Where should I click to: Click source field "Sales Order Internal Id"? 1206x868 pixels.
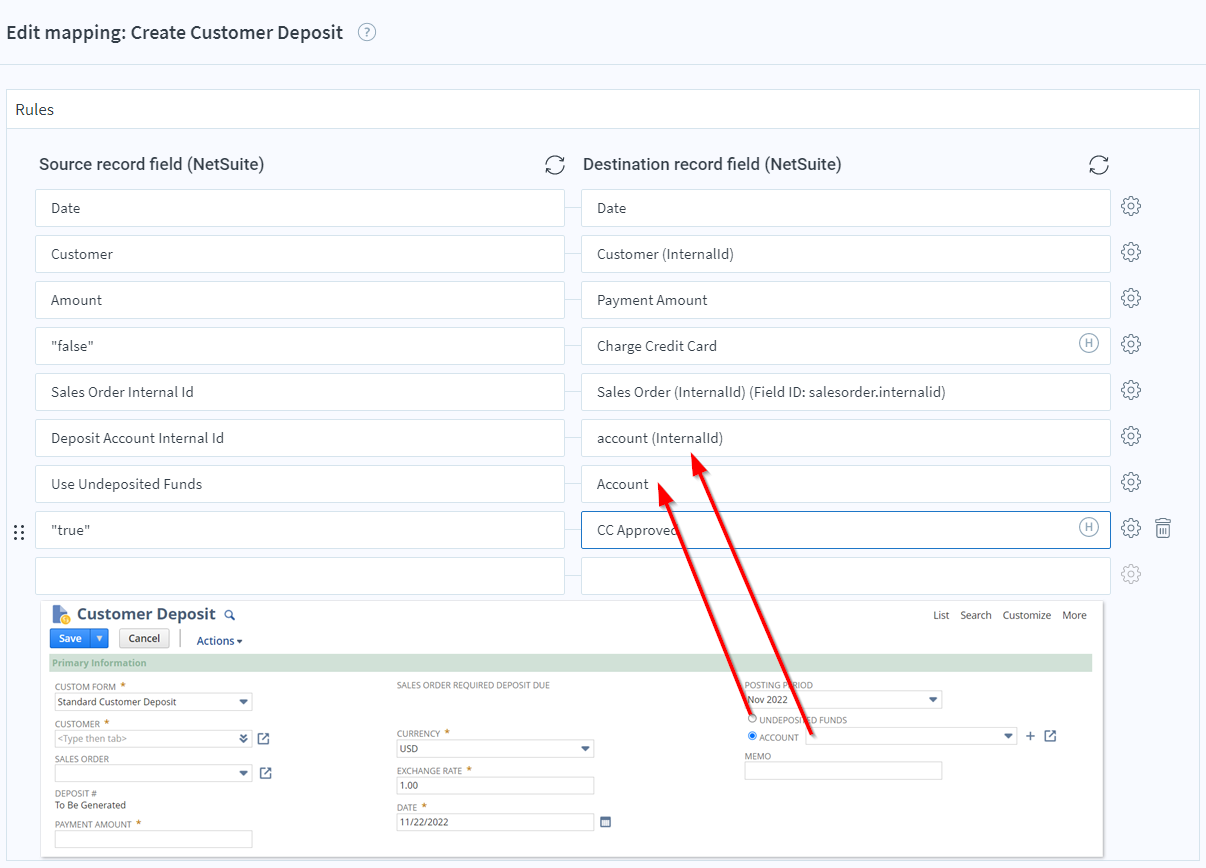point(300,392)
